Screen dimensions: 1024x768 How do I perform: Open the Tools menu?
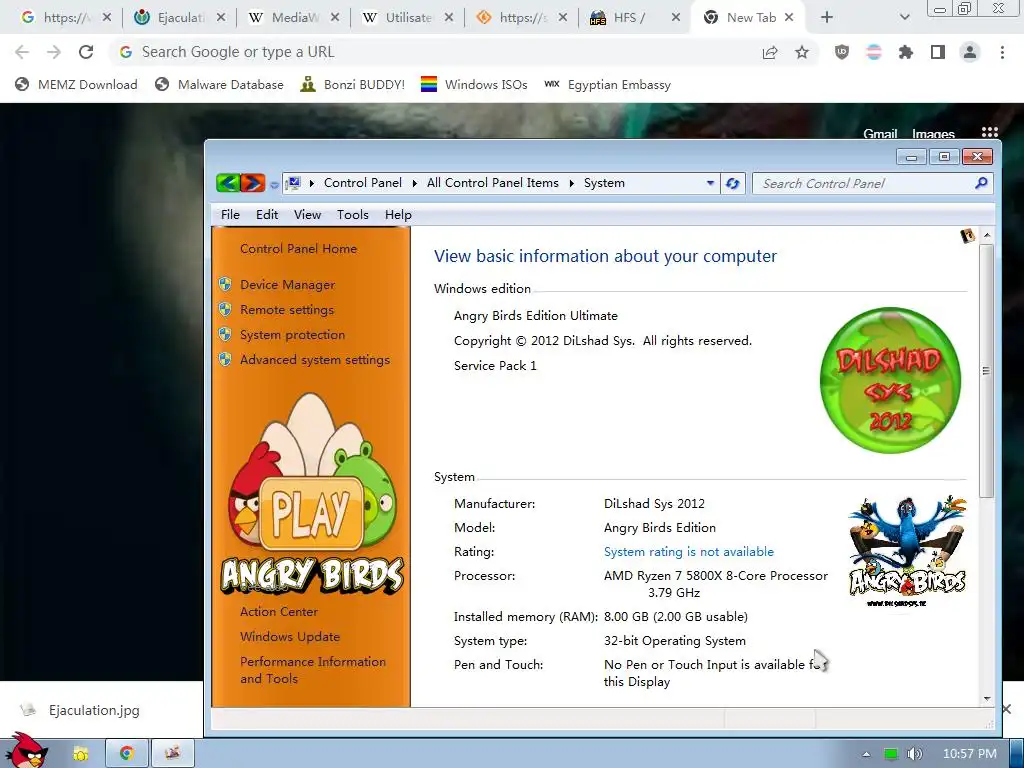tap(353, 215)
